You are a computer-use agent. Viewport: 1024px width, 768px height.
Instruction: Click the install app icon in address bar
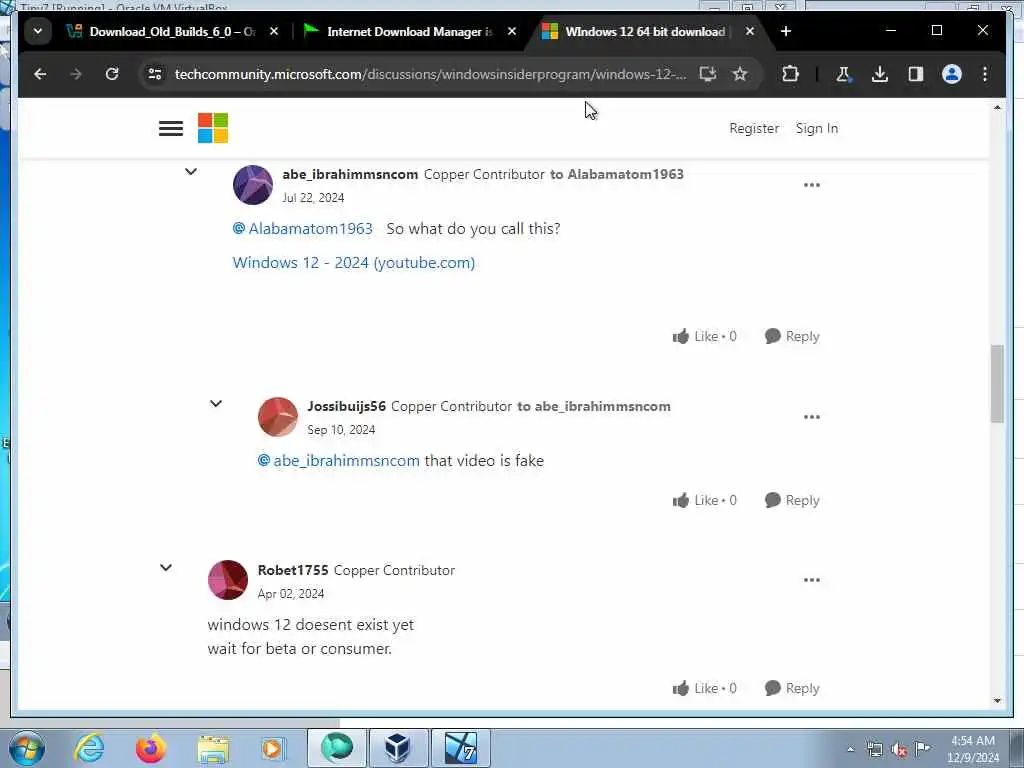pos(708,74)
